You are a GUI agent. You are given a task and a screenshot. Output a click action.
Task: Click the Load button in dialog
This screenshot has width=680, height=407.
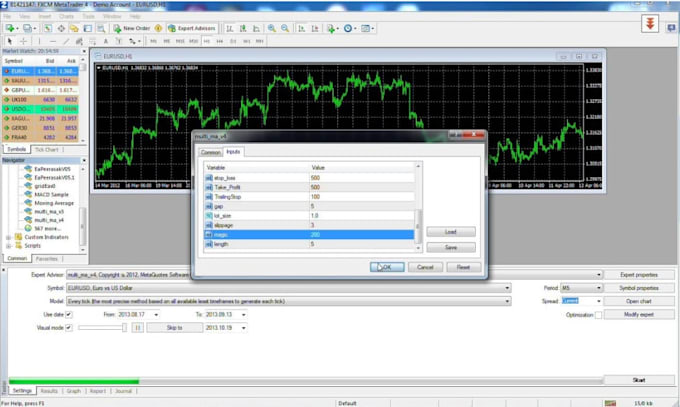[x=451, y=232]
